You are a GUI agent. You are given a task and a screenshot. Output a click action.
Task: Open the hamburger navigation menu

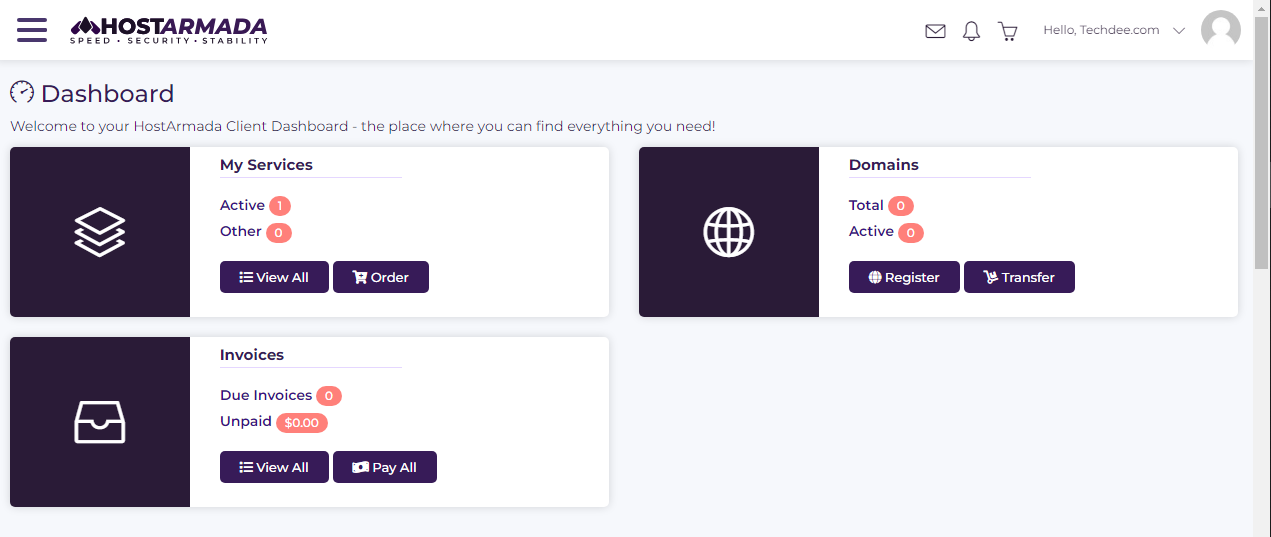[x=32, y=30]
